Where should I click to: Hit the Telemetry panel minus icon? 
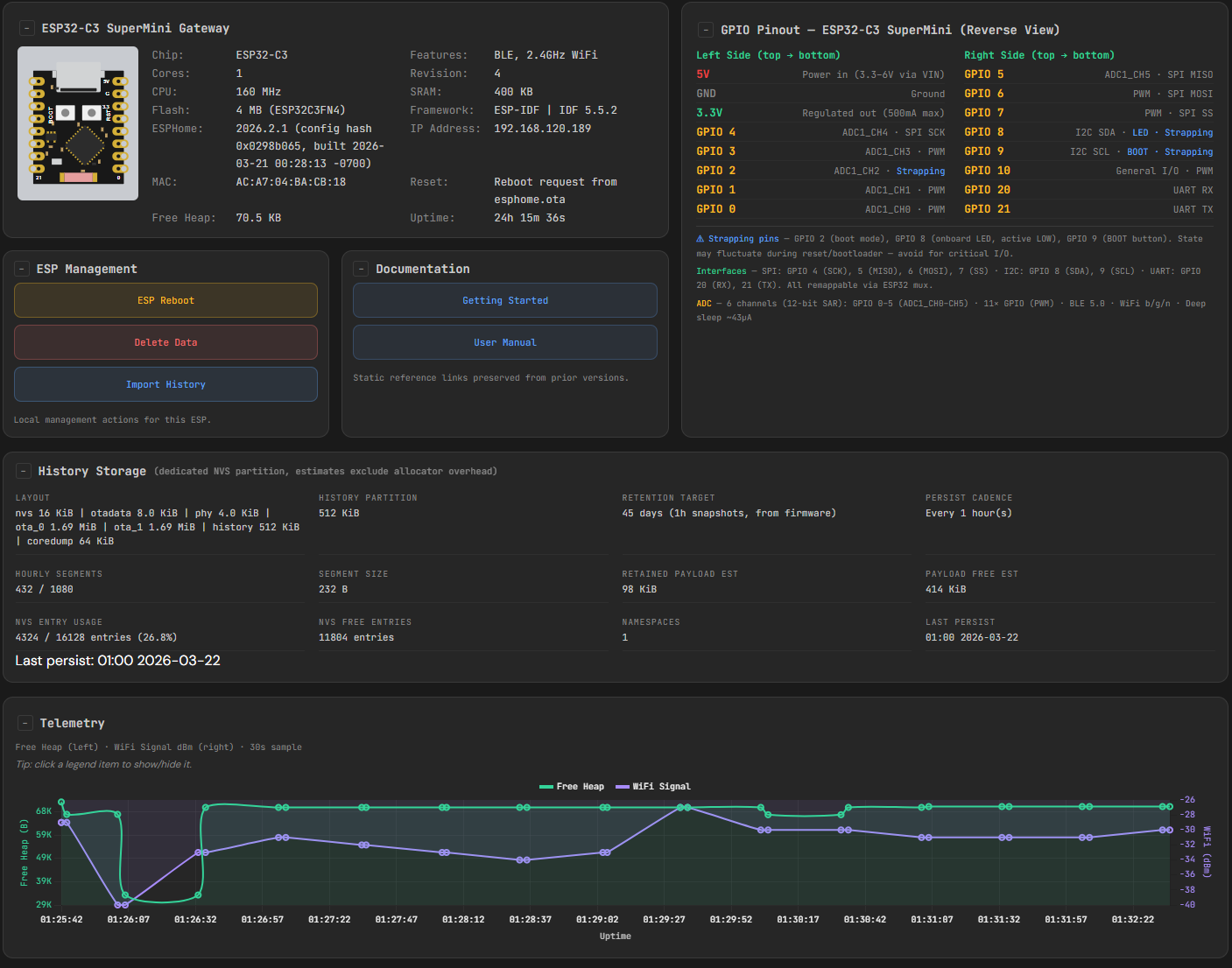(25, 723)
